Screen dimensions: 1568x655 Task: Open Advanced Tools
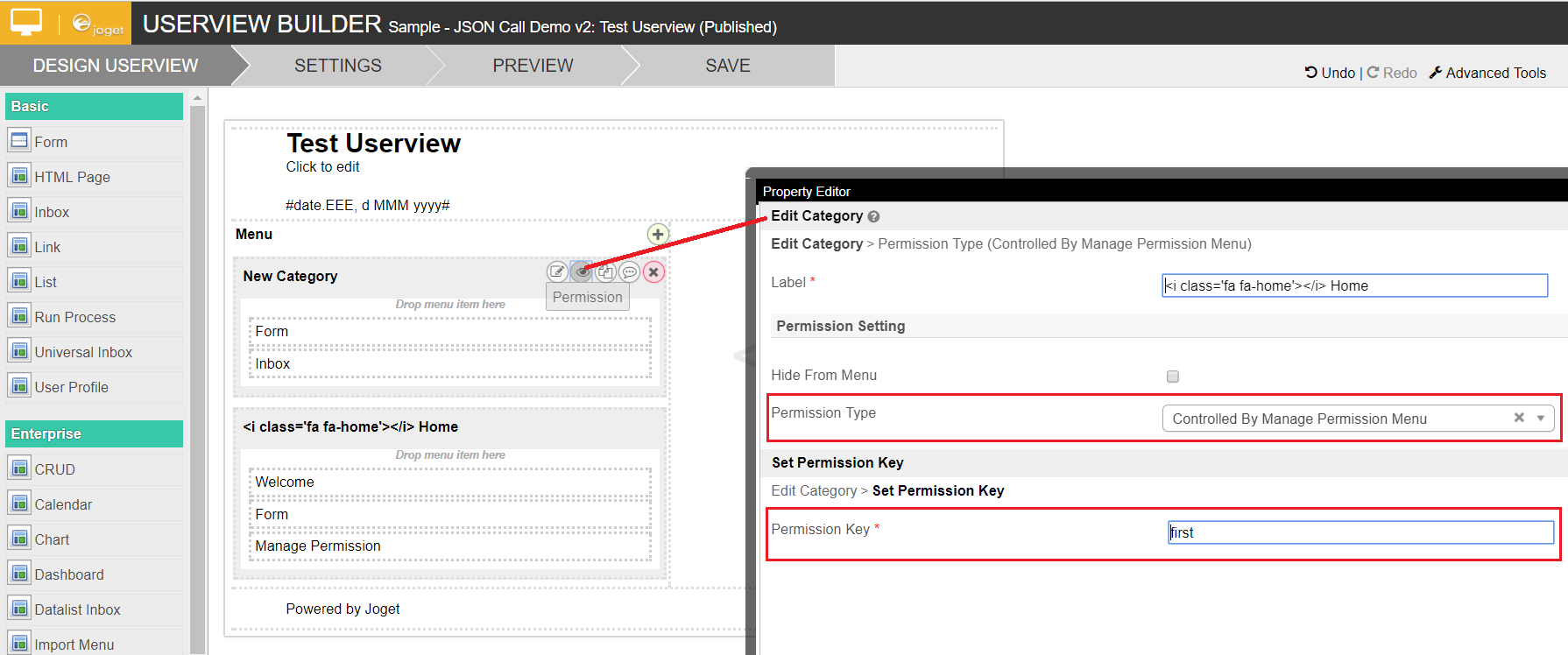(1487, 73)
